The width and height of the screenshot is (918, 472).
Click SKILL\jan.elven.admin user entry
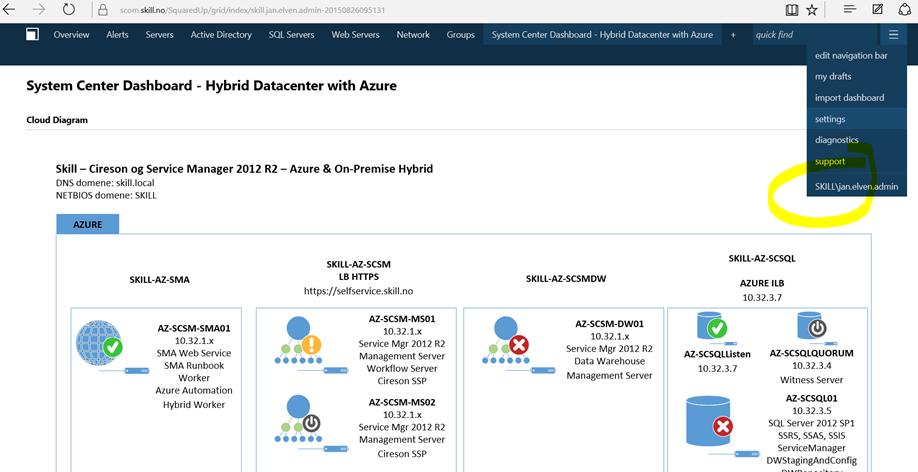coord(857,187)
